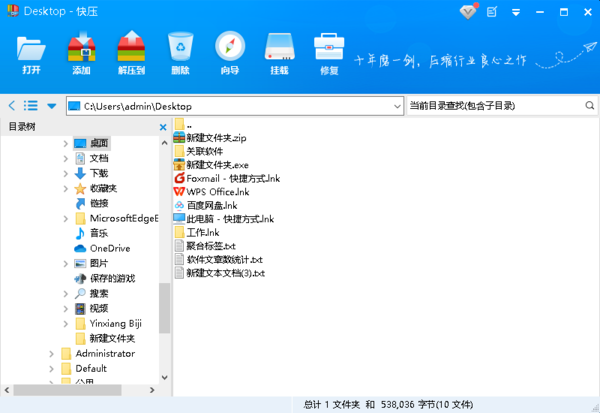Click the 打开 (Open) toolbar icon
Viewport: 600px width, 413px height.
[x=31, y=54]
